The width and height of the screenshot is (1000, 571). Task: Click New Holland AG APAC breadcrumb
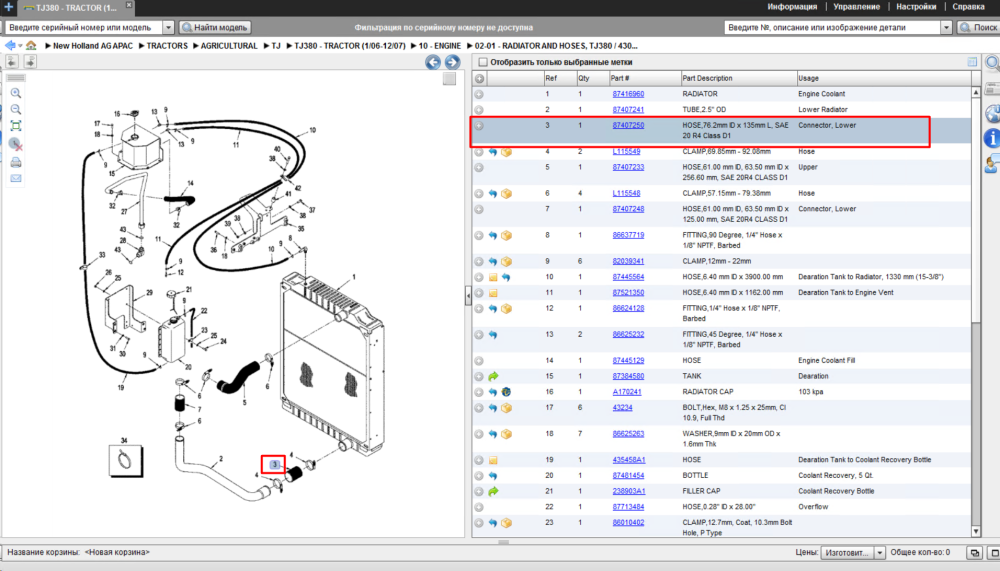tap(93, 46)
